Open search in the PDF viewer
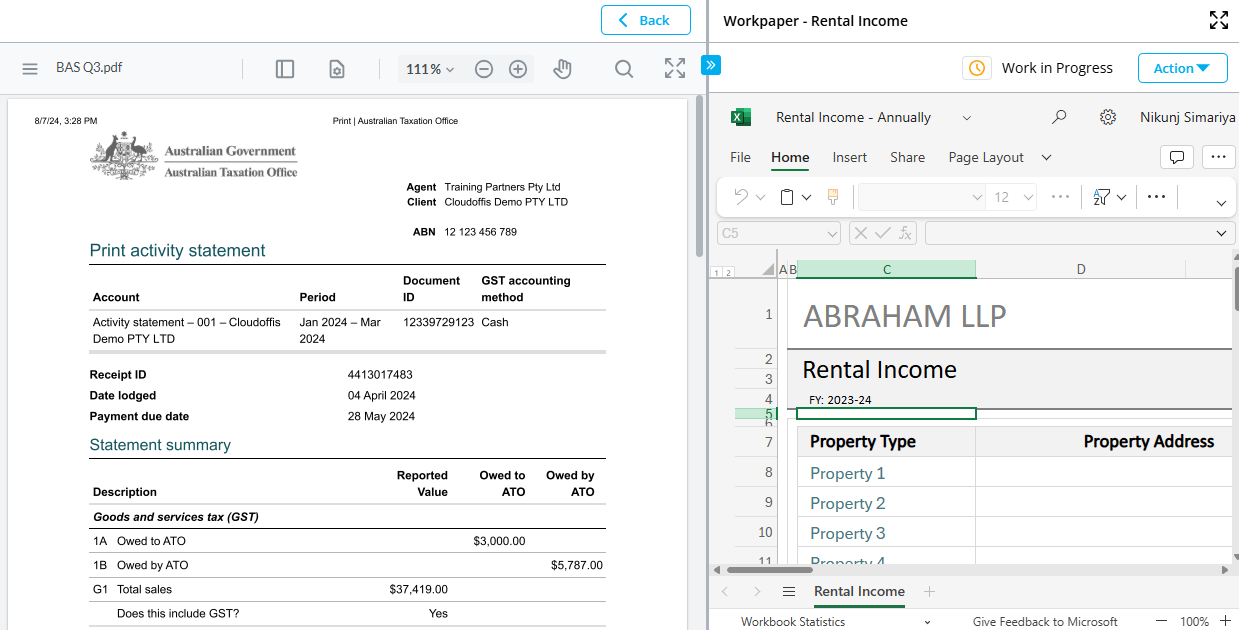The height and width of the screenshot is (630, 1239). click(x=624, y=69)
